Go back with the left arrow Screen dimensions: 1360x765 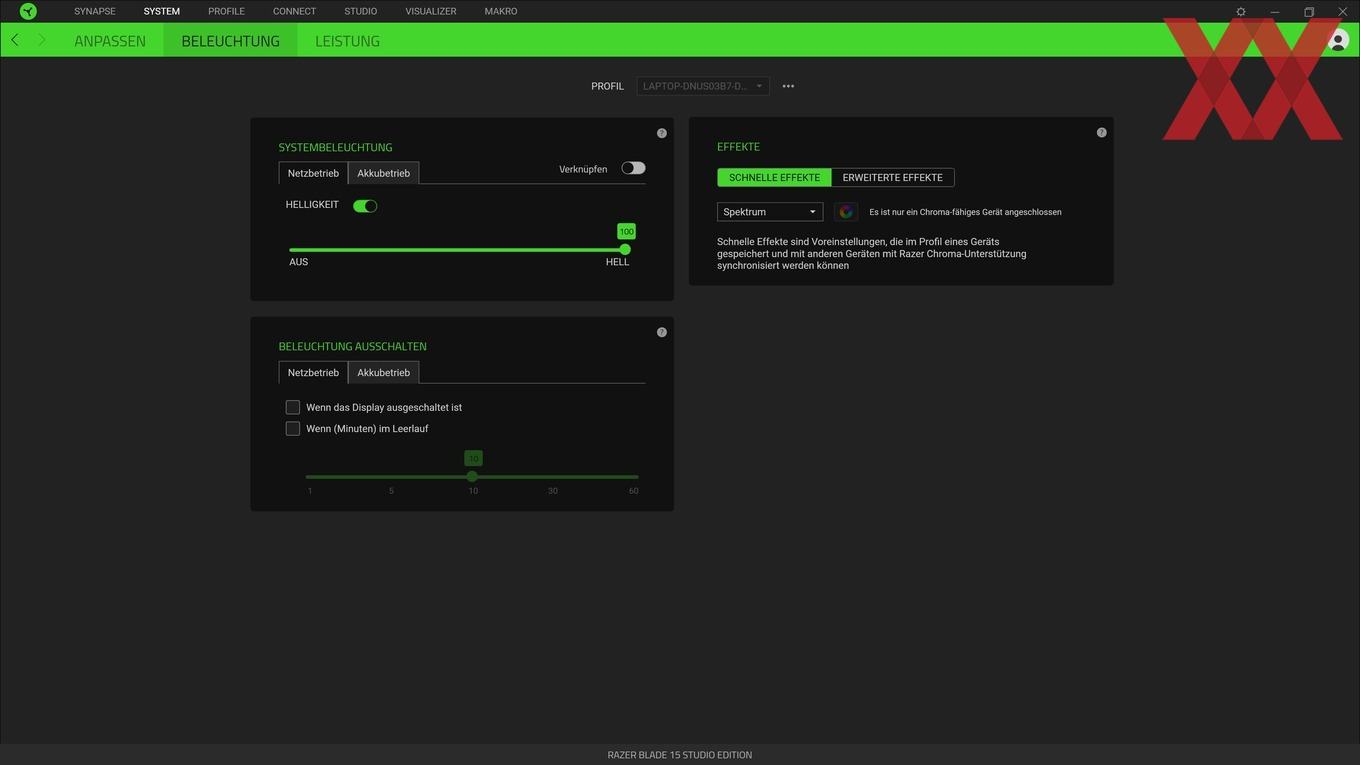(x=15, y=40)
